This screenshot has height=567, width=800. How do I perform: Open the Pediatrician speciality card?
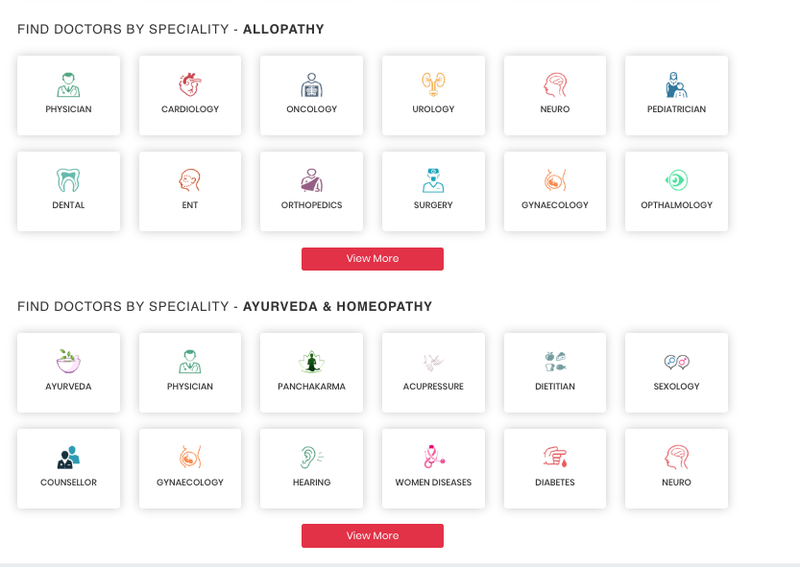pos(677,95)
